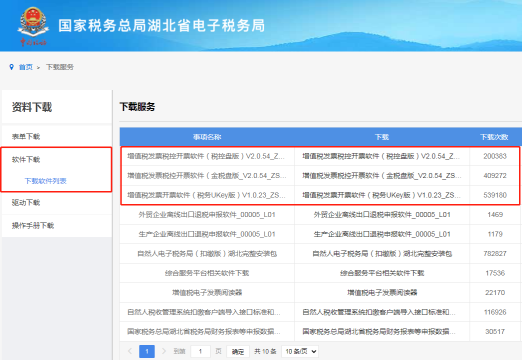Download 增值税发票开票软件(税务UKey版) V1.0.23 link

(x=381, y=195)
